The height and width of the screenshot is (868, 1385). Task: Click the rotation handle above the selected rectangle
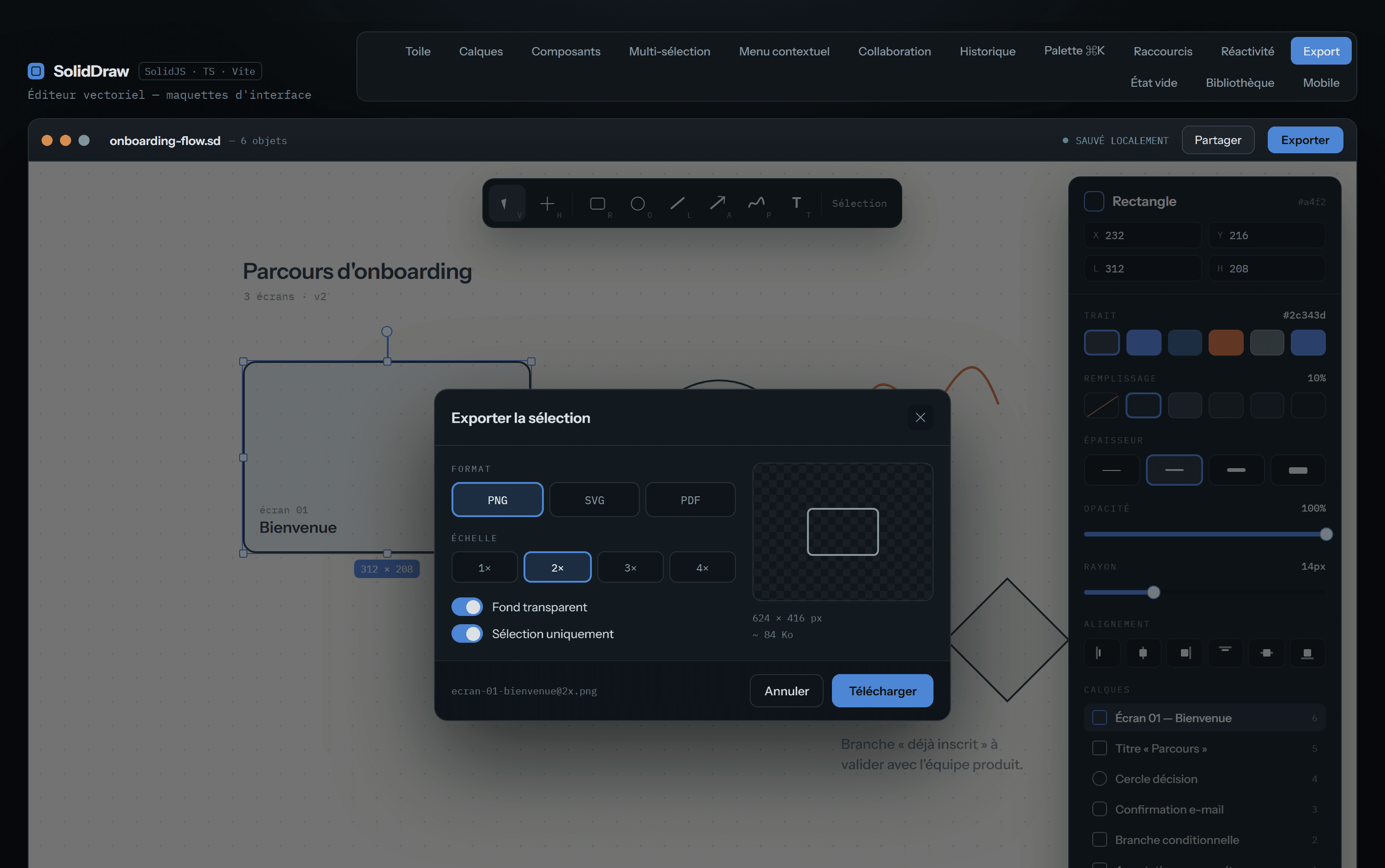pyautogui.click(x=387, y=331)
